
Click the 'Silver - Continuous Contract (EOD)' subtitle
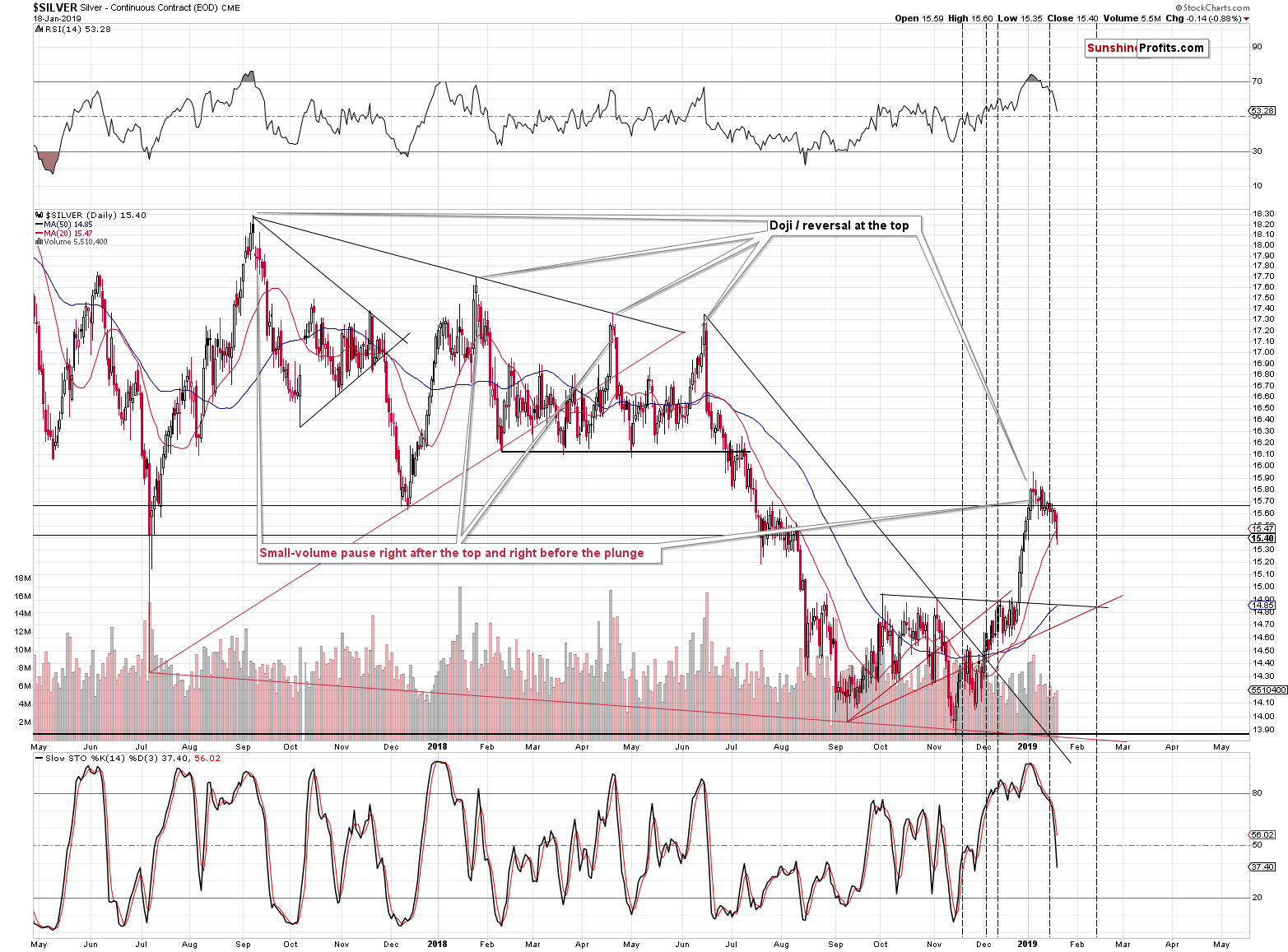click(x=147, y=7)
